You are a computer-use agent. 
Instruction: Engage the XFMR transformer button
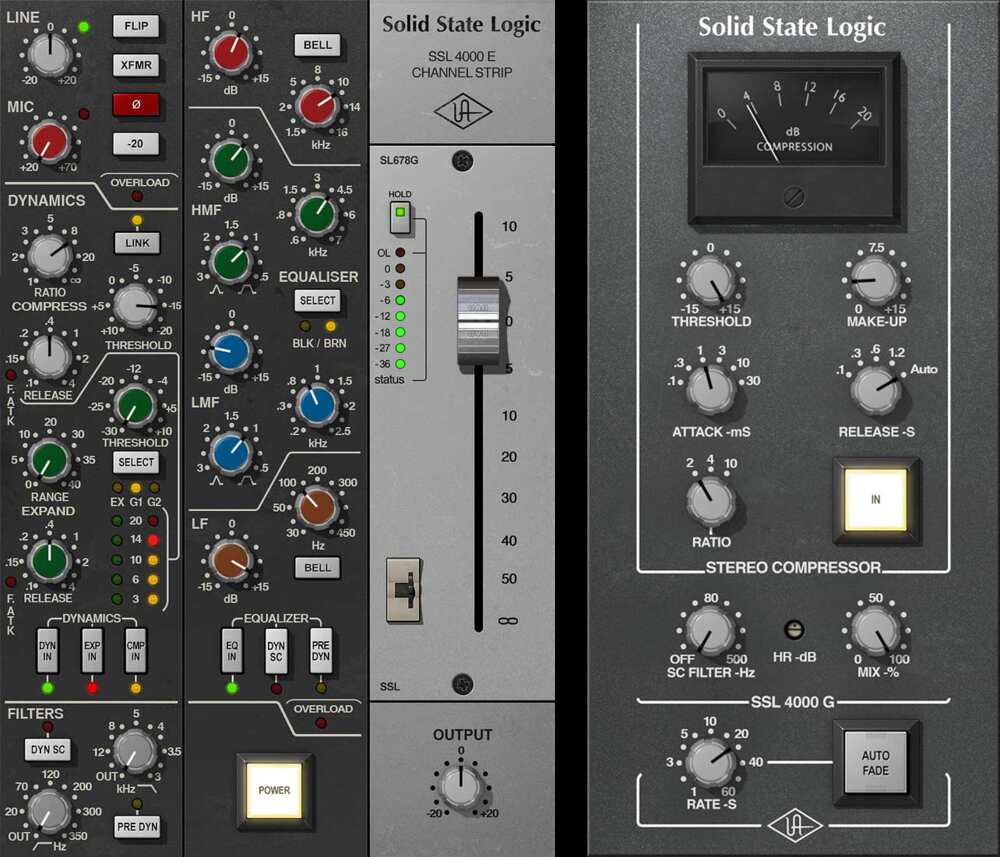[x=137, y=65]
